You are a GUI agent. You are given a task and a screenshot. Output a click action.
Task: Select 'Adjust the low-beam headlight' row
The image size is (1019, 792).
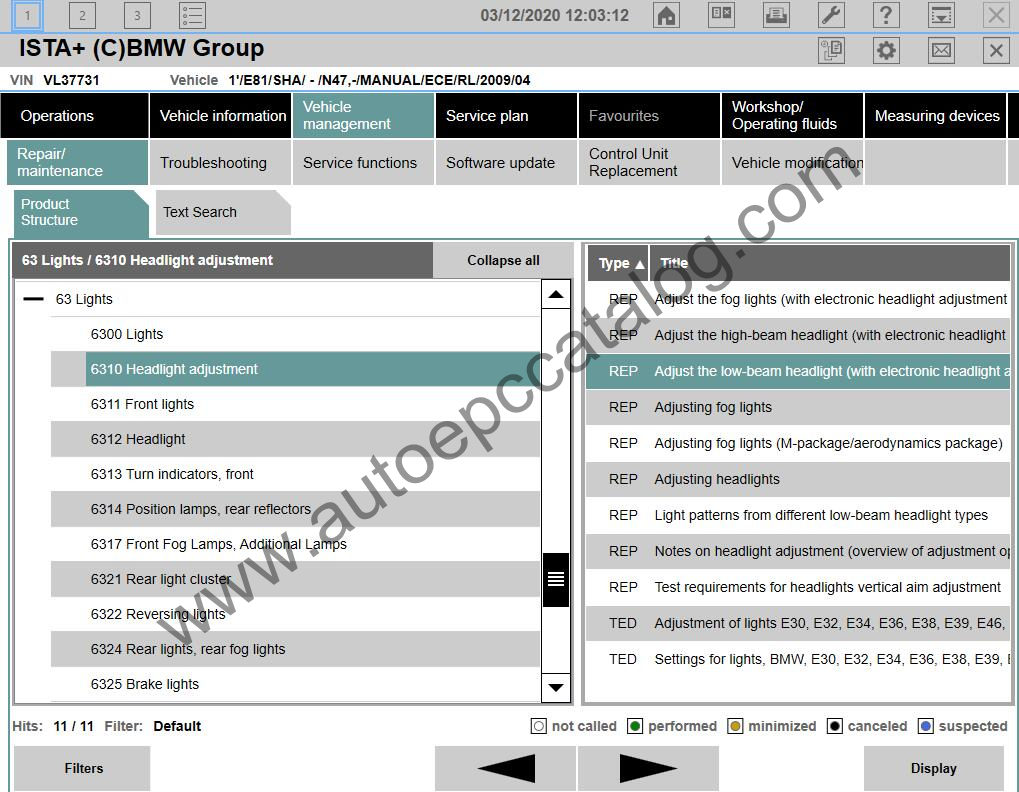coord(798,372)
